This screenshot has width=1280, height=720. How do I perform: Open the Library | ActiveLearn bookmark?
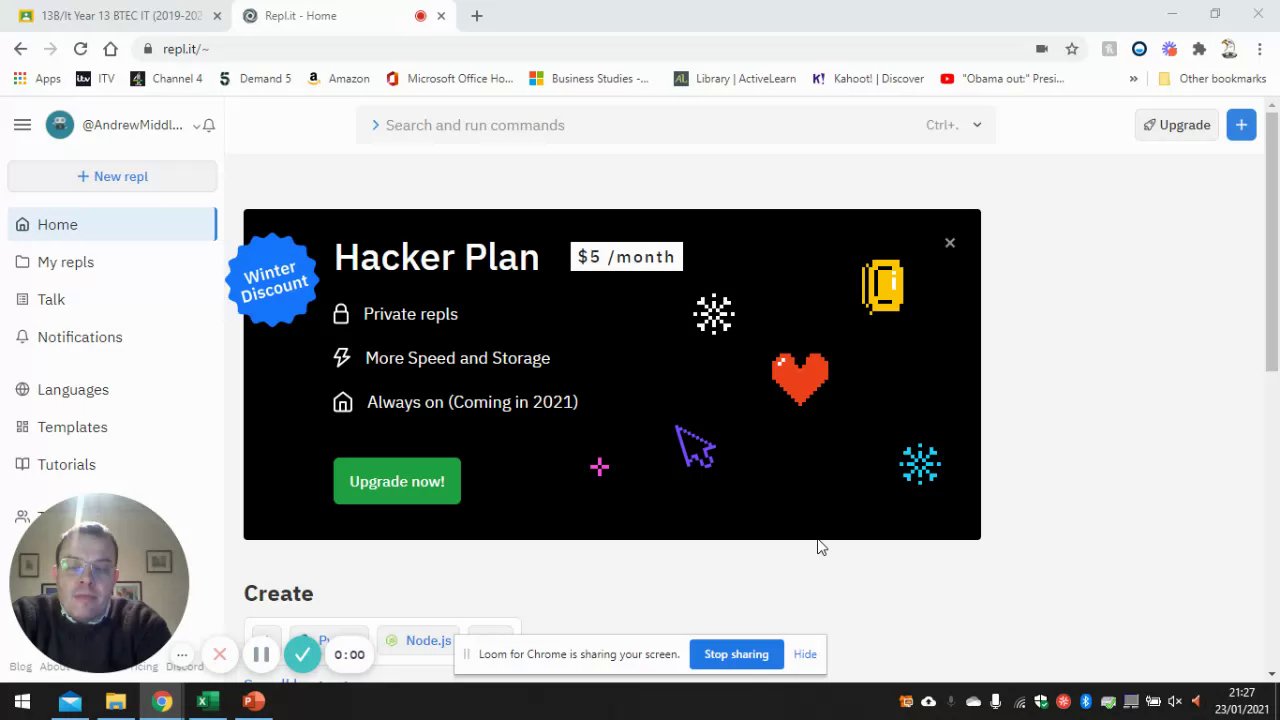[x=735, y=78]
